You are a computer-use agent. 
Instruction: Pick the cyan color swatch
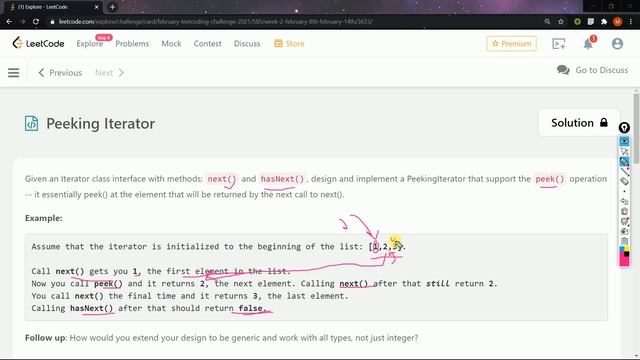(x=622, y=249)
